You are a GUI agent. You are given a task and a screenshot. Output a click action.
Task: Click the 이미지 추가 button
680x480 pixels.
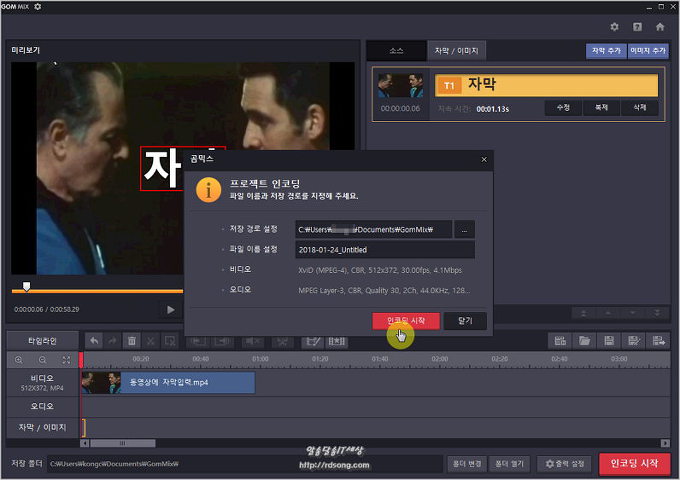click(648, 51)
